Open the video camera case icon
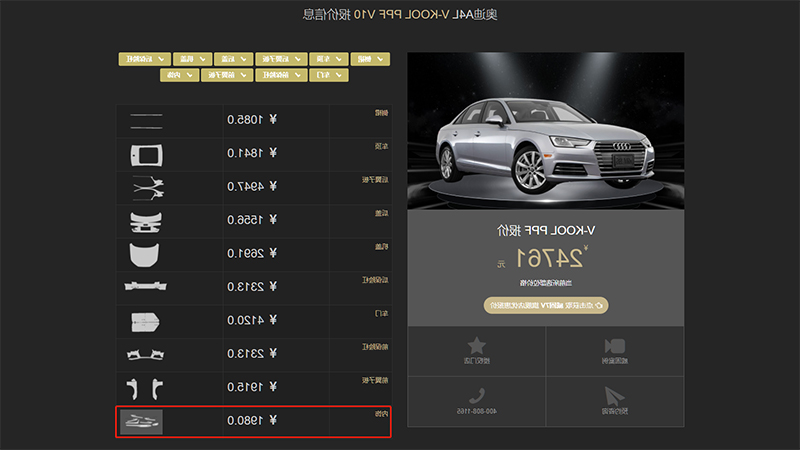The width and height of the screenshot is (800, 450). (614, 346)
